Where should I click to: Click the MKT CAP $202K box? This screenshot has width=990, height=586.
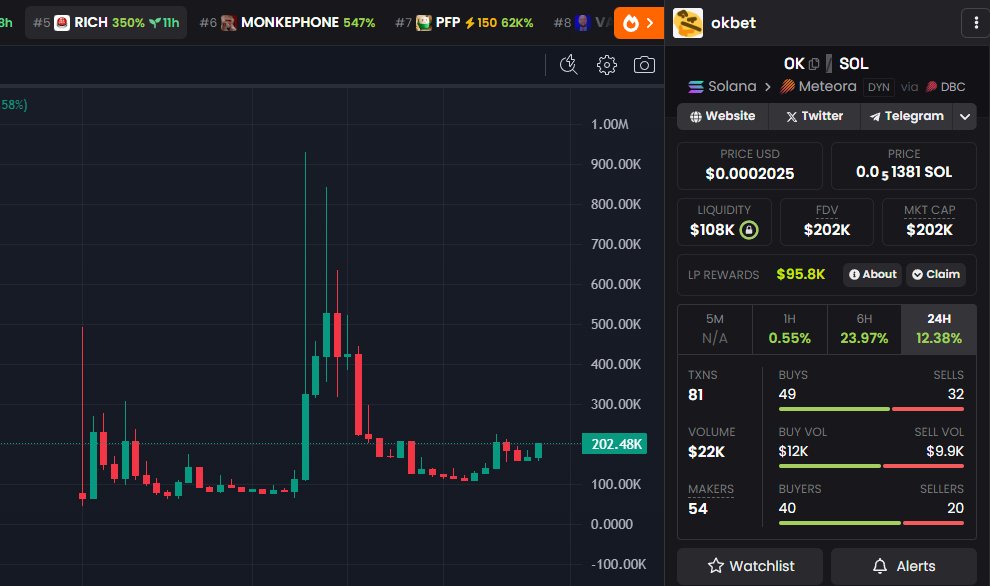pos(929,222)
